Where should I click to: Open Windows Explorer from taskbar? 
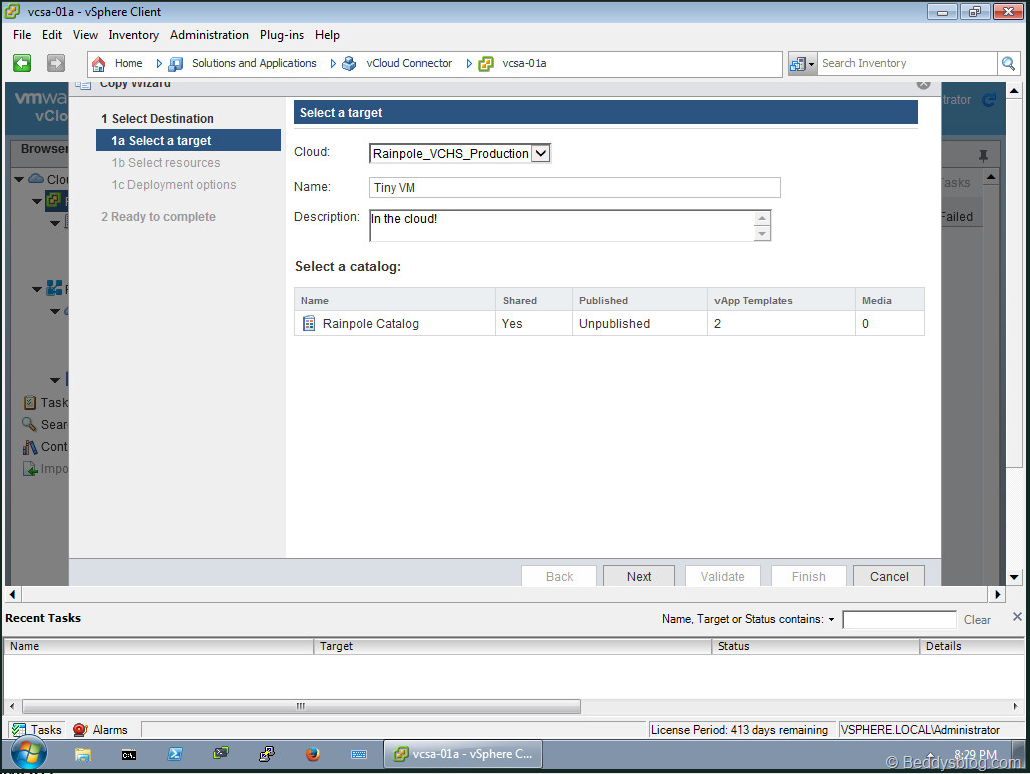83,754
